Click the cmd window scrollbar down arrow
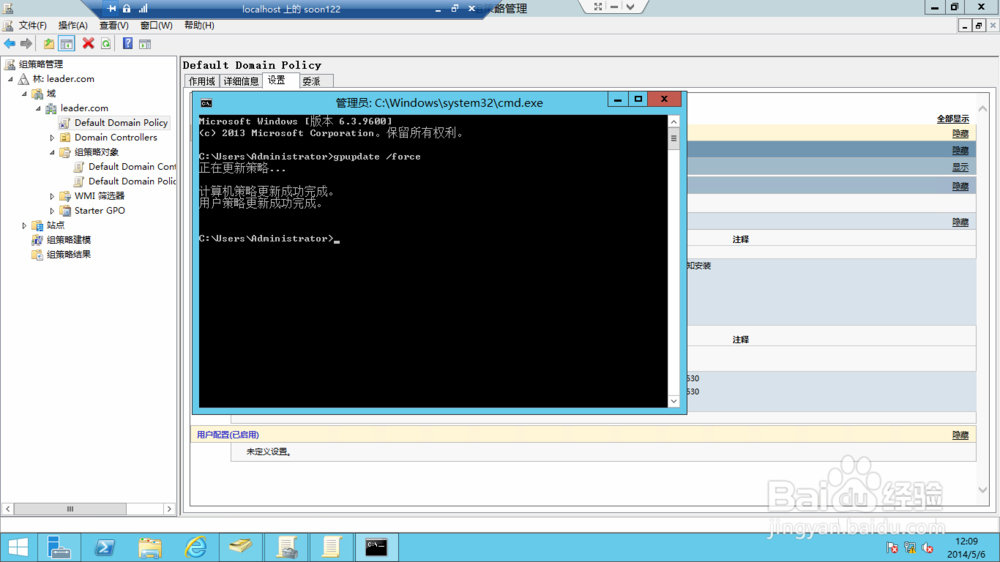 coord(673,401)
